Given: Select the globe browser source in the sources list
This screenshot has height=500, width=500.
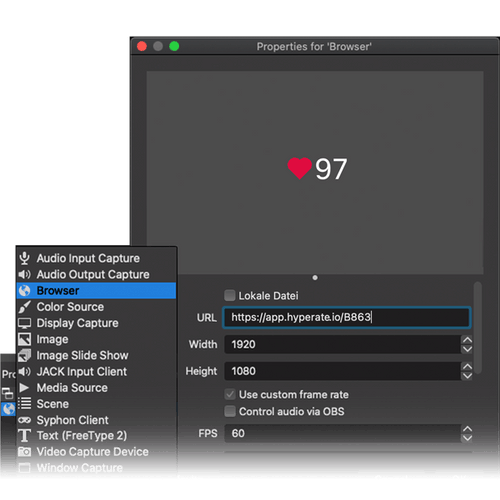Looking at the screenshot, I should (x=8, y=409).
